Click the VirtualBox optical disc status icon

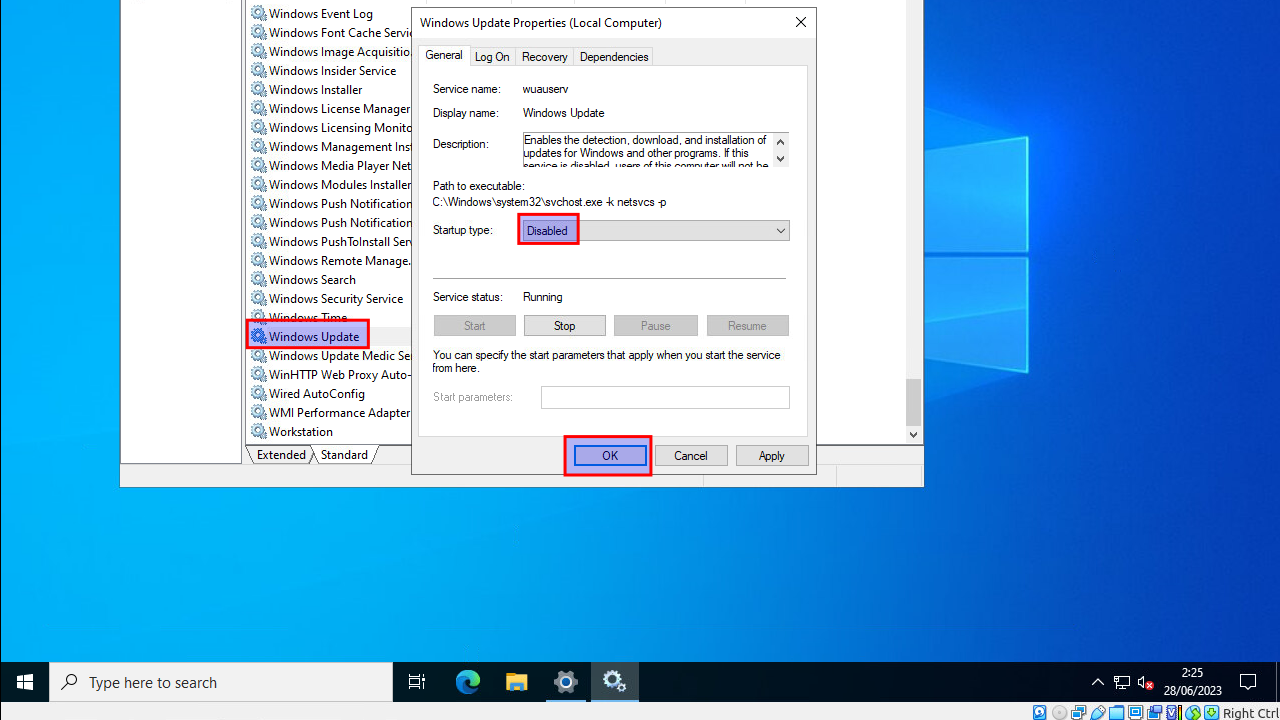click(1060, 713)
